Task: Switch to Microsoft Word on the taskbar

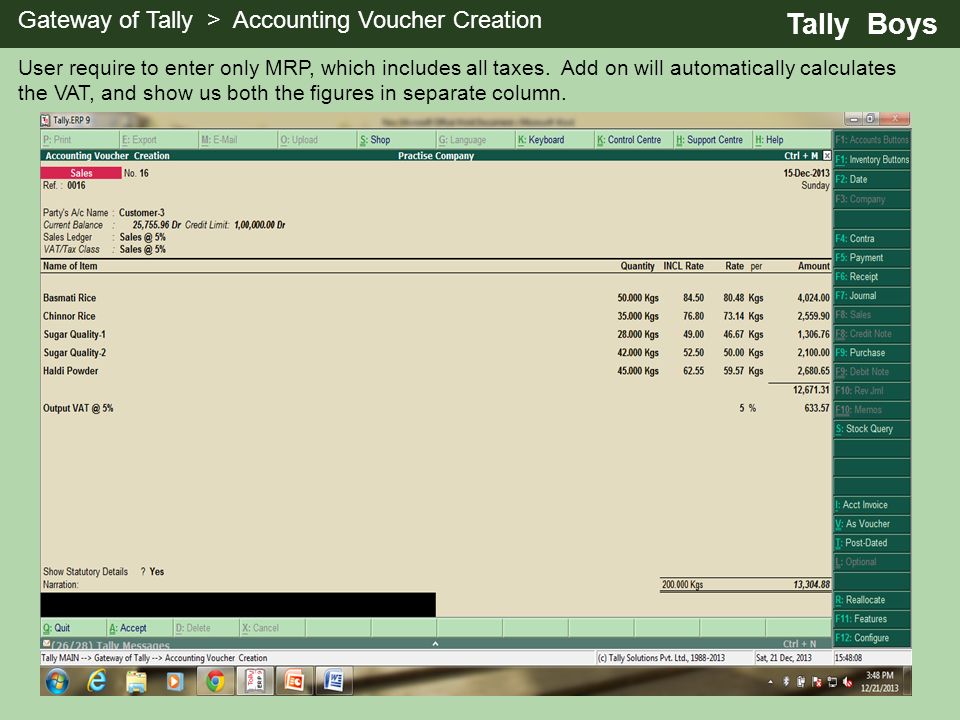Action: click(x=334, y=681)
